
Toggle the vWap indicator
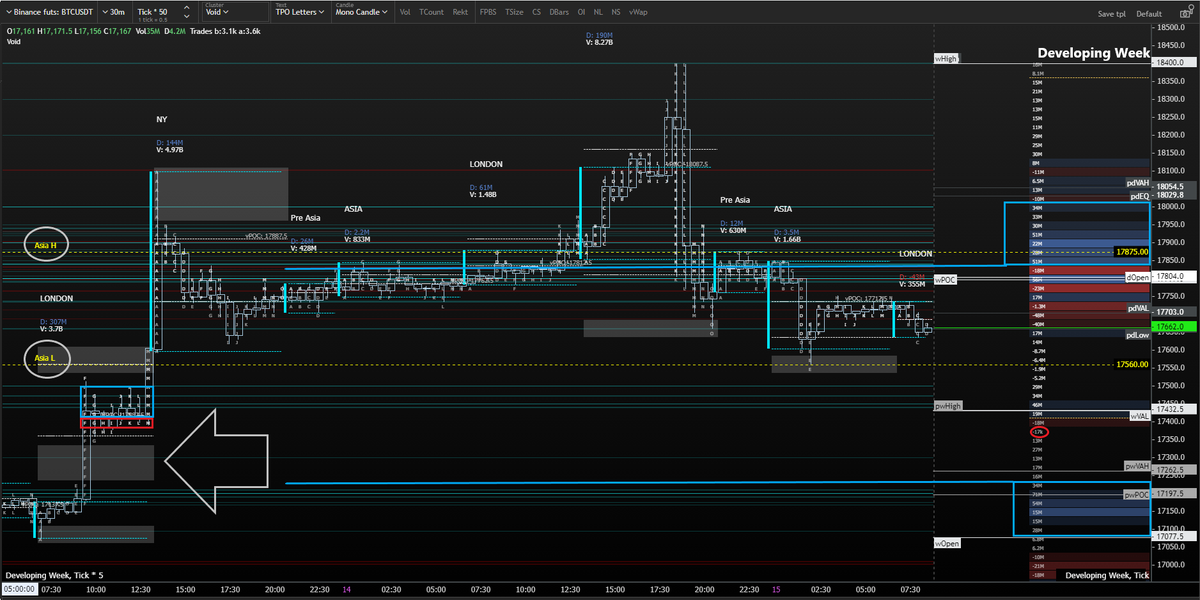637,12
